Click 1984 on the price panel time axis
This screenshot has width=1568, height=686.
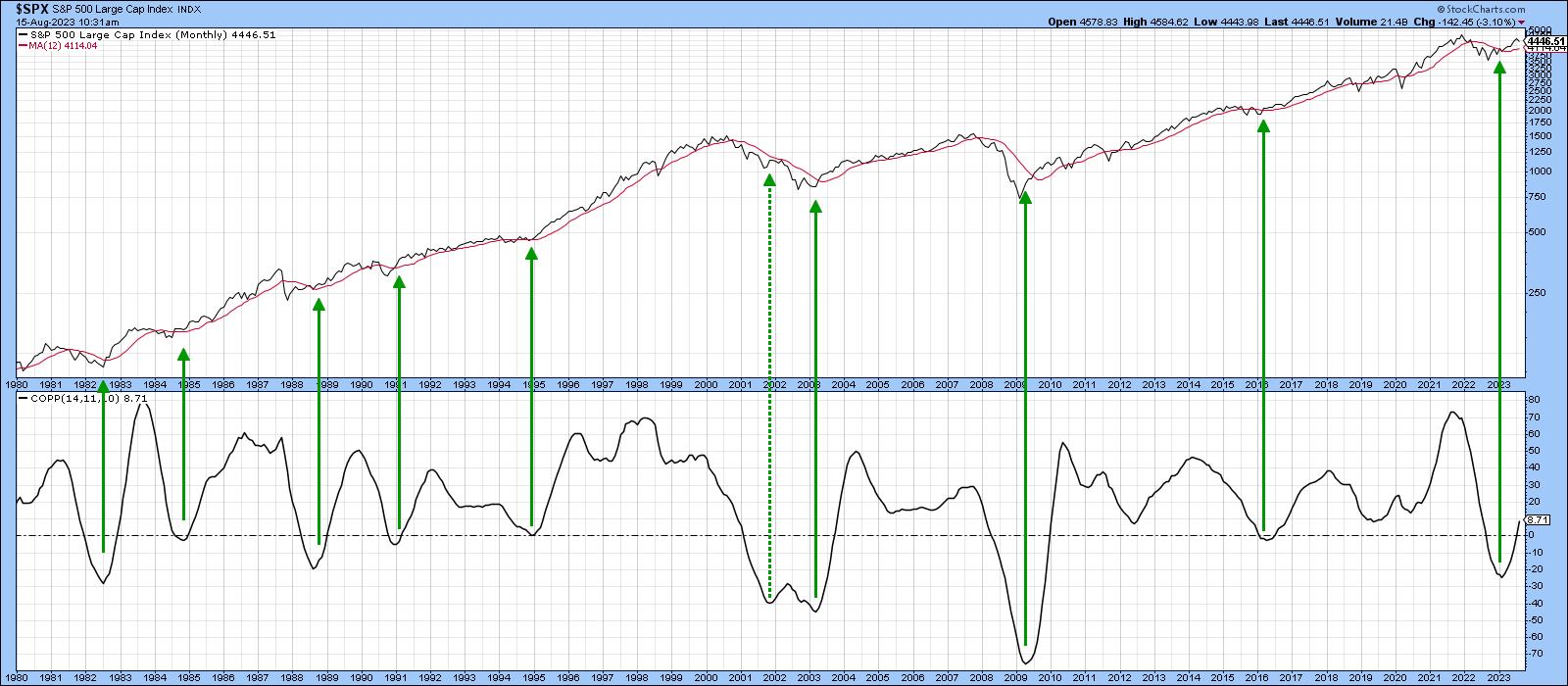(x=154, y=385)
